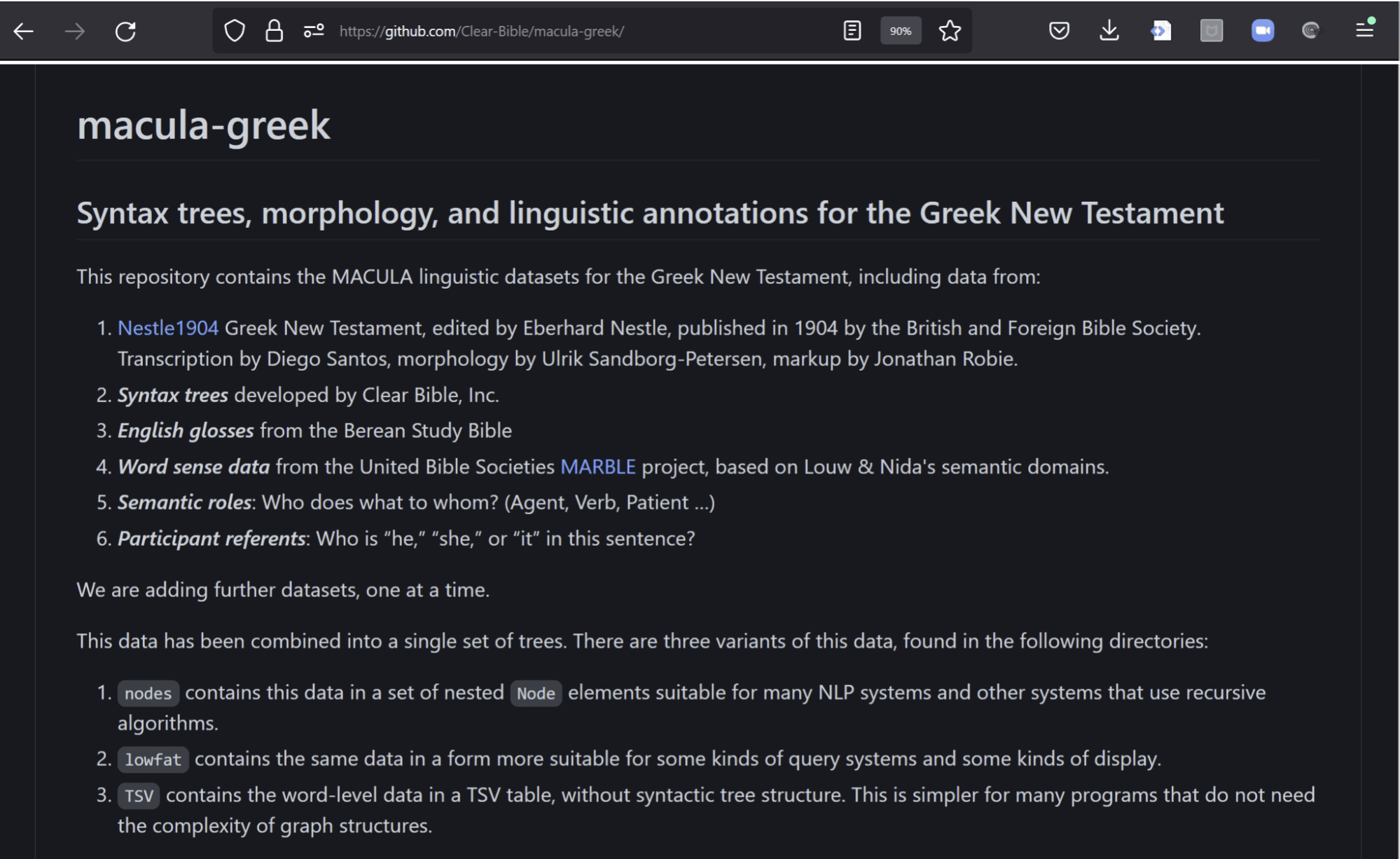1400x859 pixels.
Task: Reset page zoom via the 90% indicator
Action: tap(901, 30)
